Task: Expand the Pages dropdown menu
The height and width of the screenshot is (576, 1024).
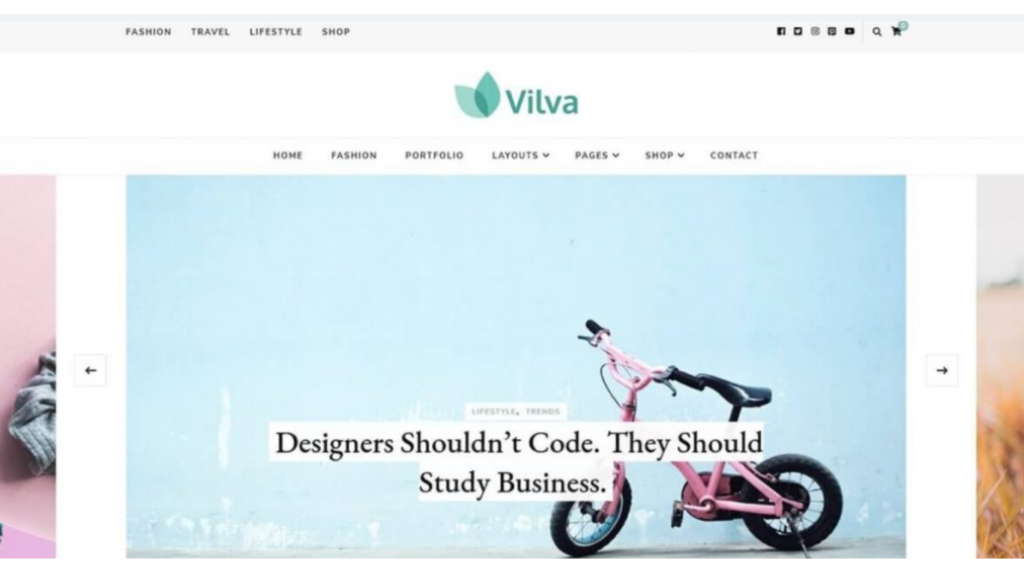Action: [x=597, y=155]
